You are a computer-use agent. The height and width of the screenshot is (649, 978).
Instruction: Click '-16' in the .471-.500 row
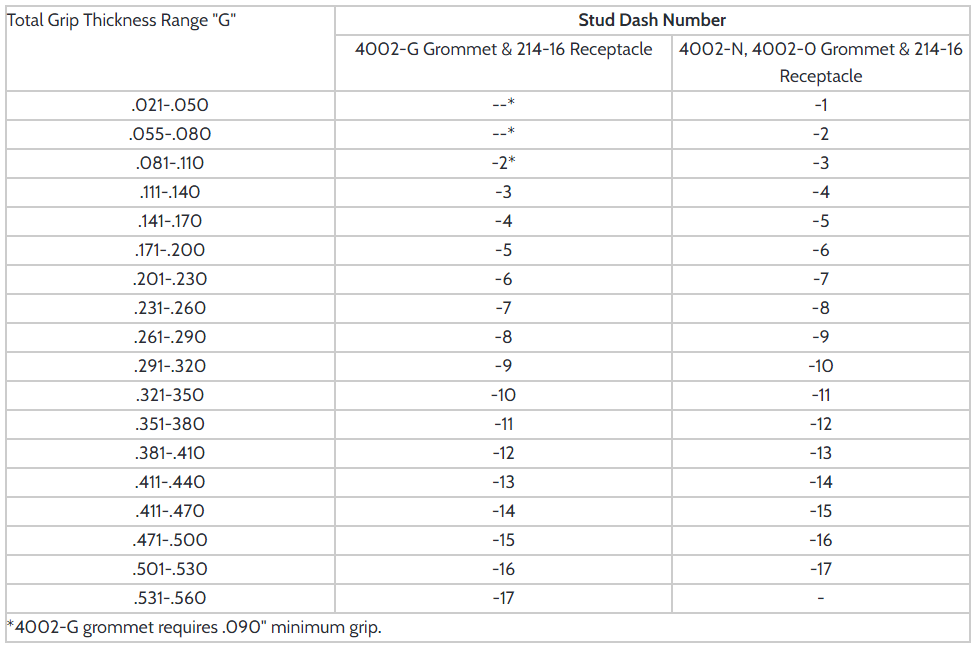[820, 540]
